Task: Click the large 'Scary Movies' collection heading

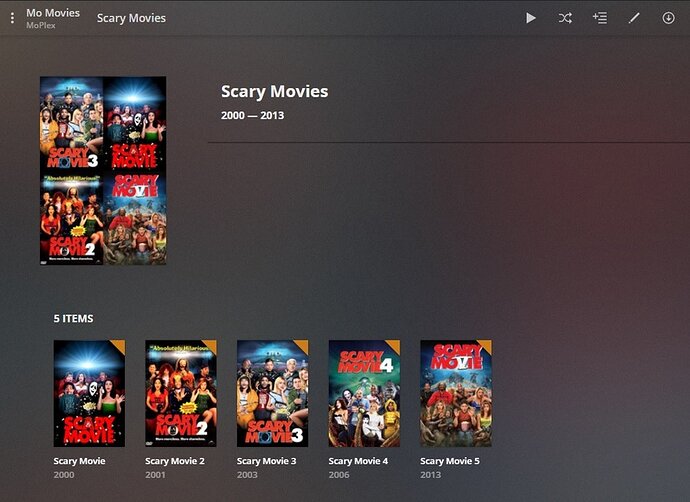Action: click(x=275, y=92)
